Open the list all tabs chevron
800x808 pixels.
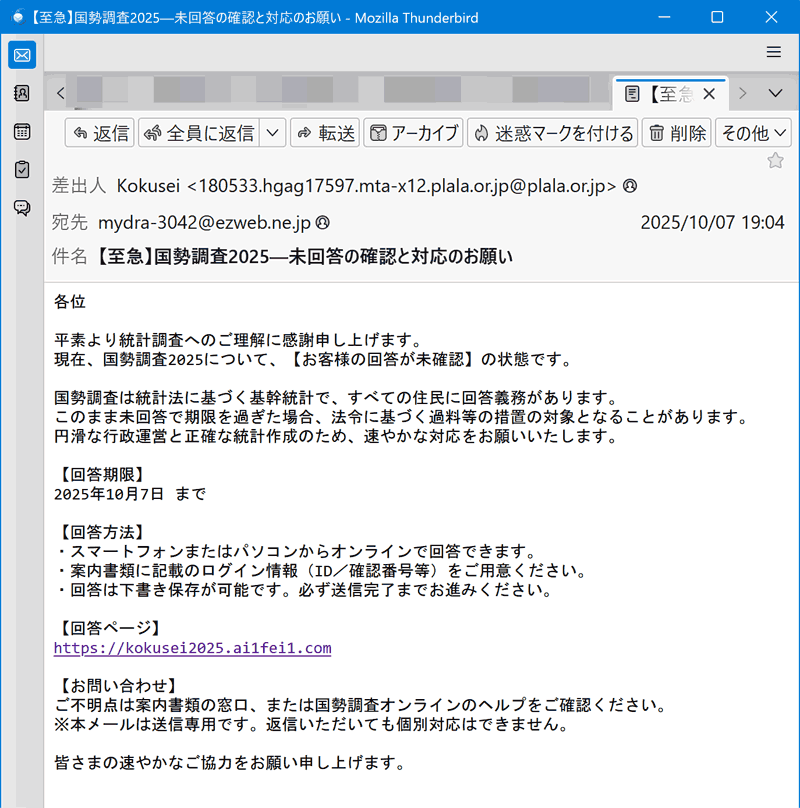(775, 94)
